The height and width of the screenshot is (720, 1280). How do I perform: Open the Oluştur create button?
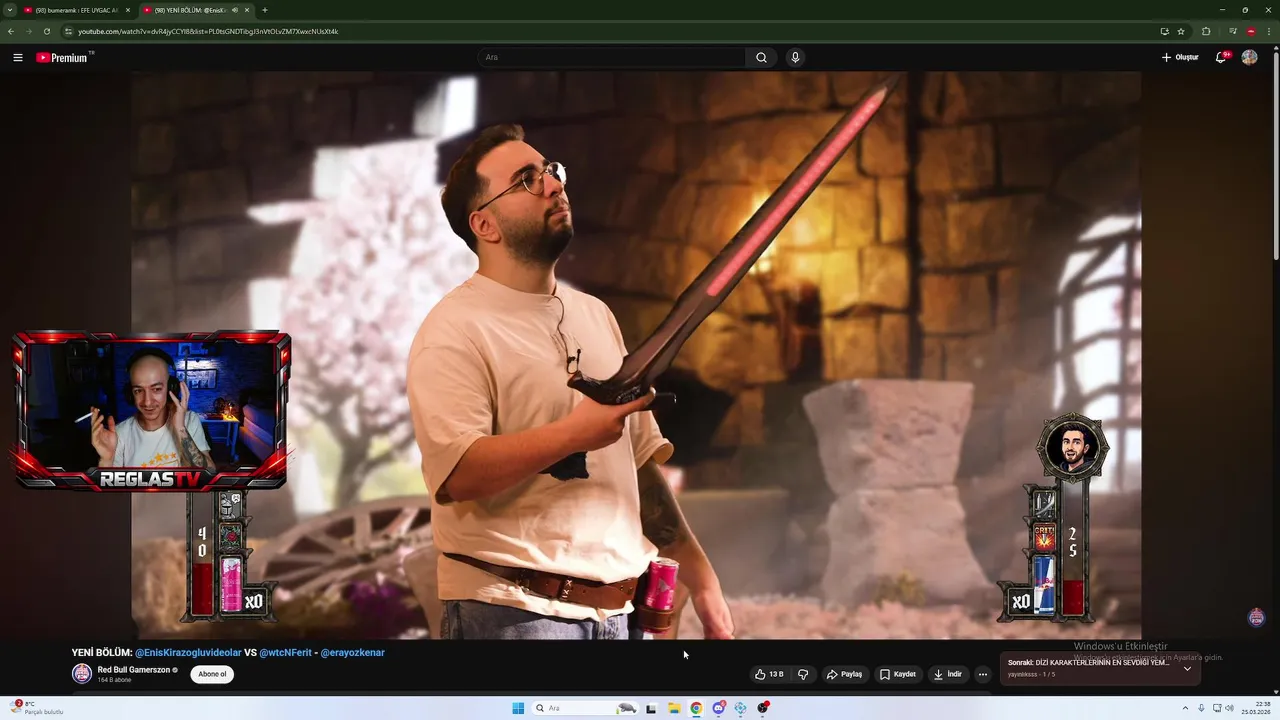point(1180,57)
